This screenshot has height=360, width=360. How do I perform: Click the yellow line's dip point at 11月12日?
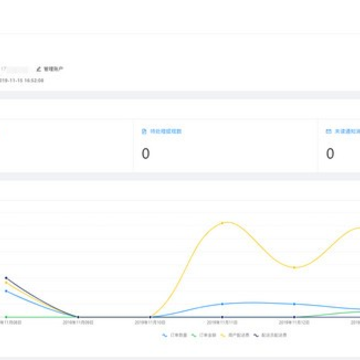[294, 267]
